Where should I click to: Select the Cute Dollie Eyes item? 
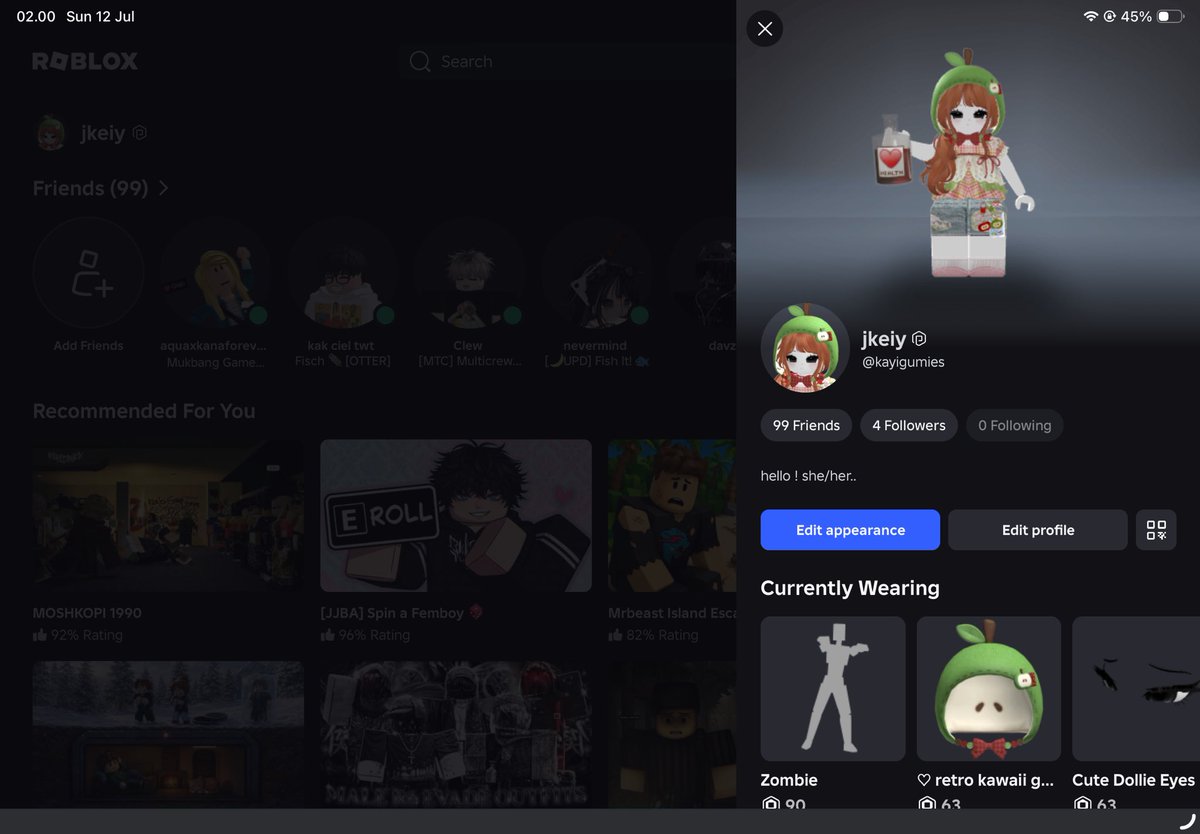(x=1136, y=689)
